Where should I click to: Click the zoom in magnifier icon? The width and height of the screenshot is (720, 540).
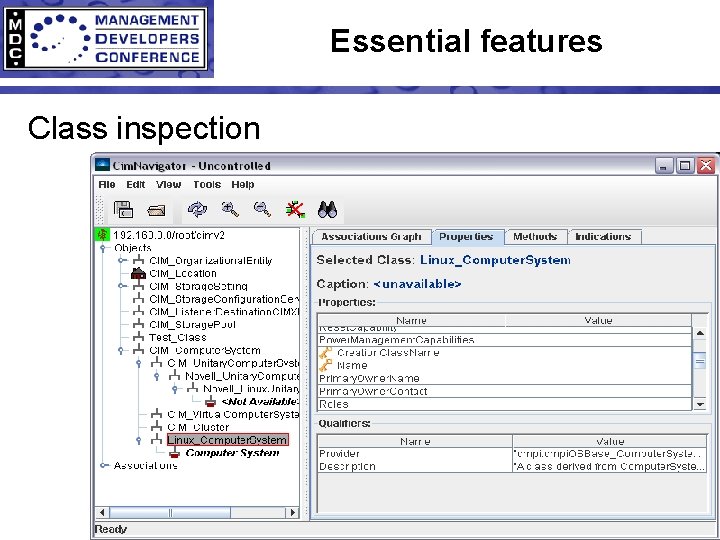(x=230, y=209)
